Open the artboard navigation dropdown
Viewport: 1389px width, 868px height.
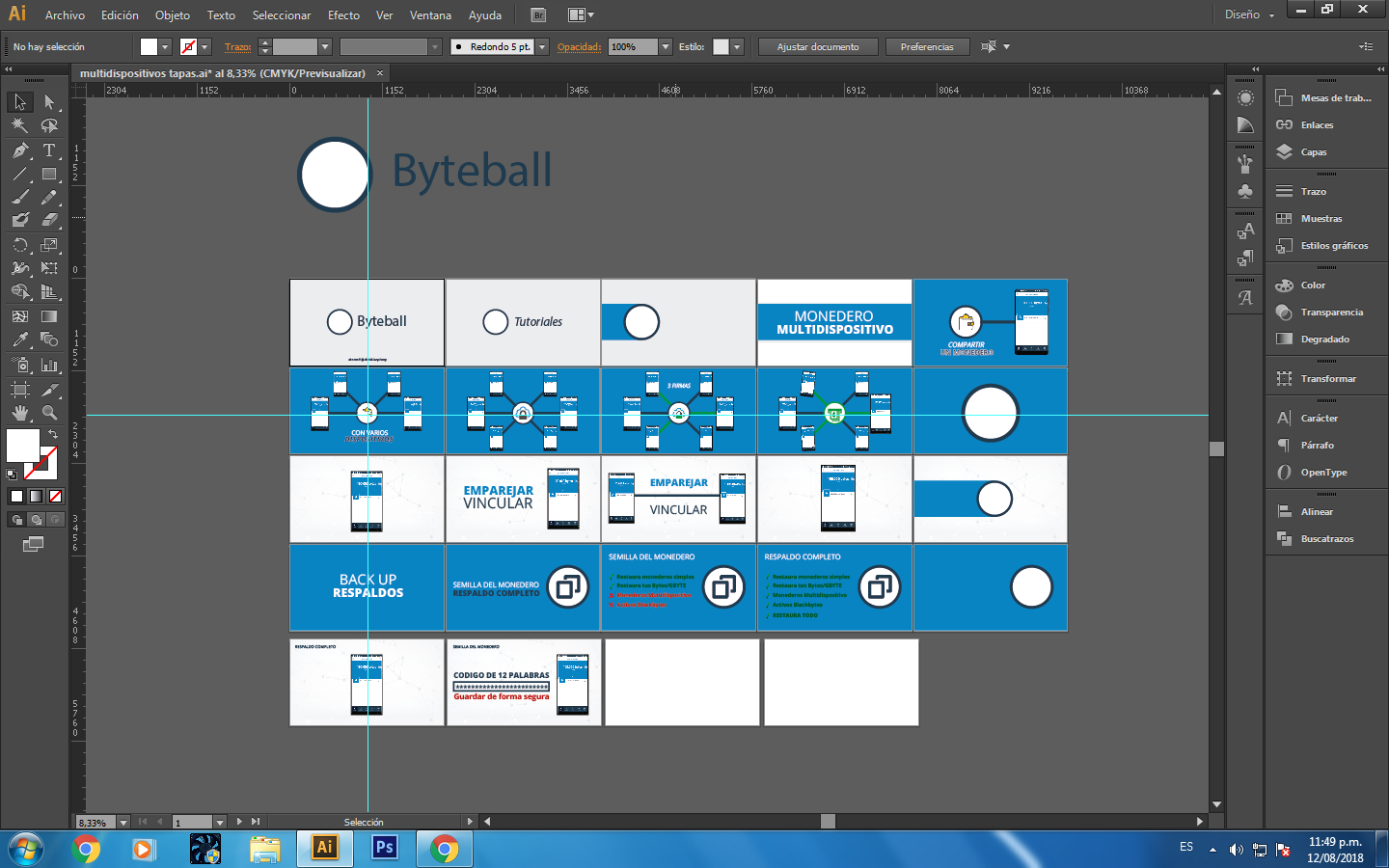[220, 823]
